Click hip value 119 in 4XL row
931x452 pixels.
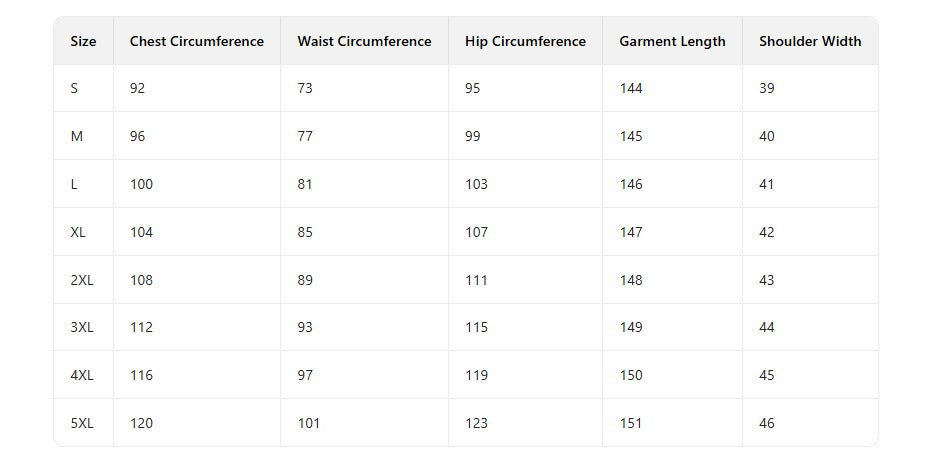477,375
